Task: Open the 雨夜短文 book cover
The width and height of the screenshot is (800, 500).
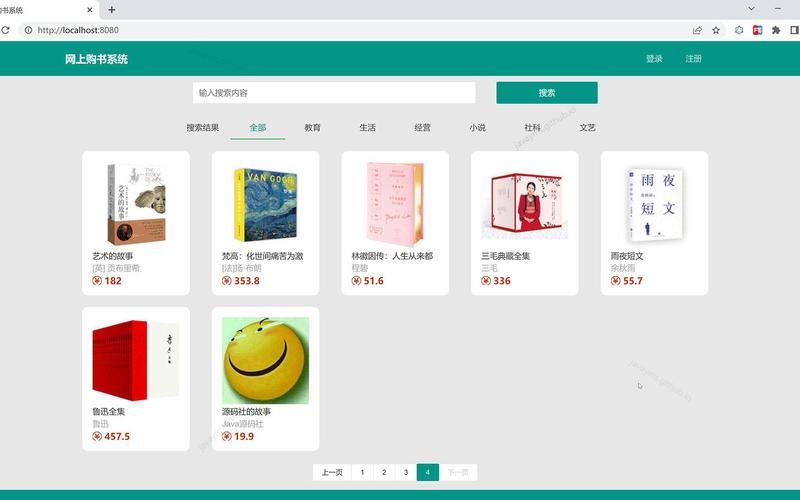Action: [655, 205]
